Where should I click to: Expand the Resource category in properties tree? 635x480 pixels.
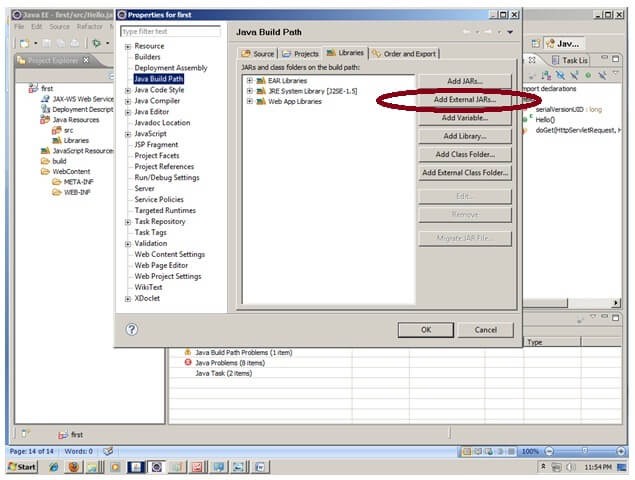click(128, 47)
